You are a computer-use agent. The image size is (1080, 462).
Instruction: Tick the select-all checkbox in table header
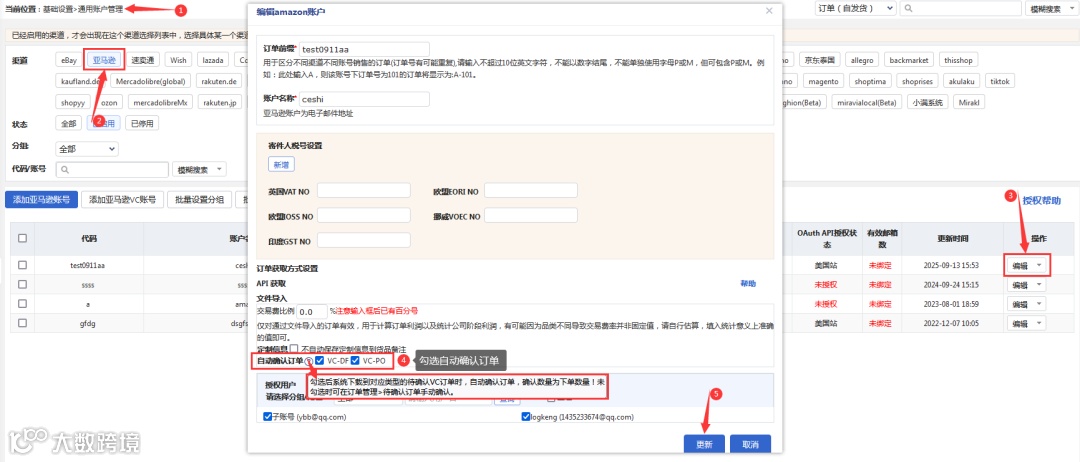pyautogui.click(x=23, y=238)
